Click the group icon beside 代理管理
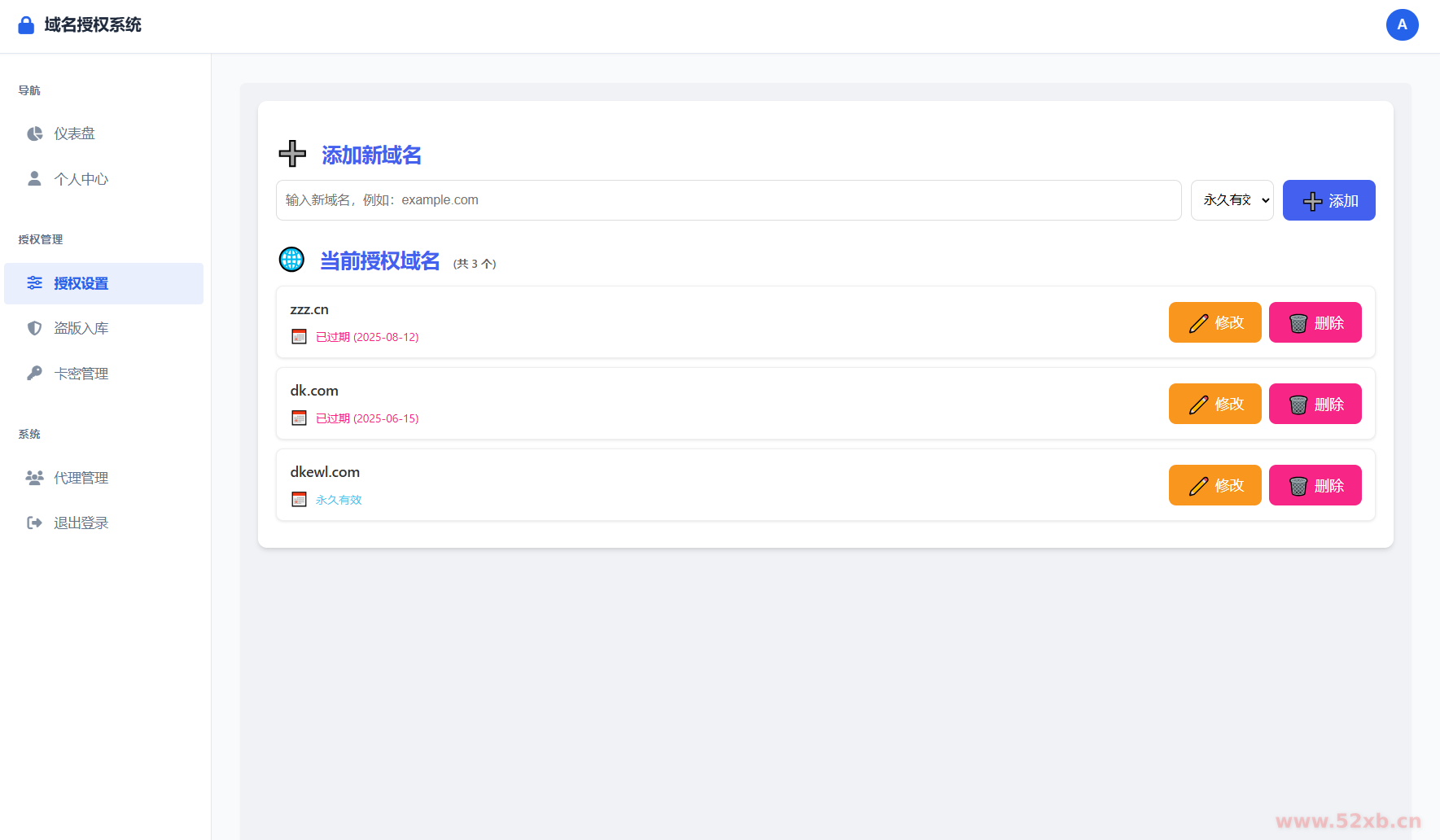Screen dimensions: 1440x840 click(34, 478)
